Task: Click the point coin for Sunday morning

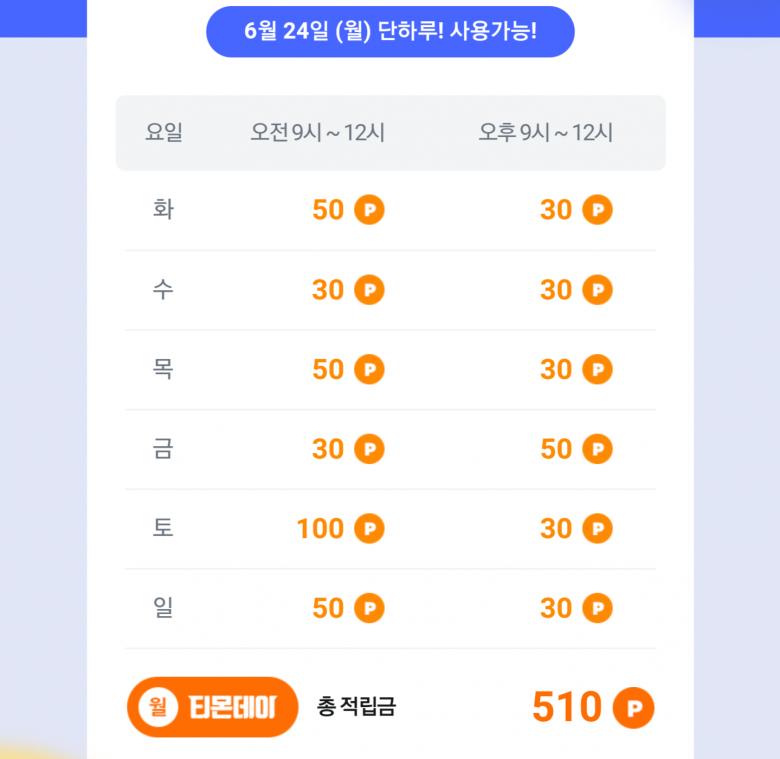Action: click(369, 608)
